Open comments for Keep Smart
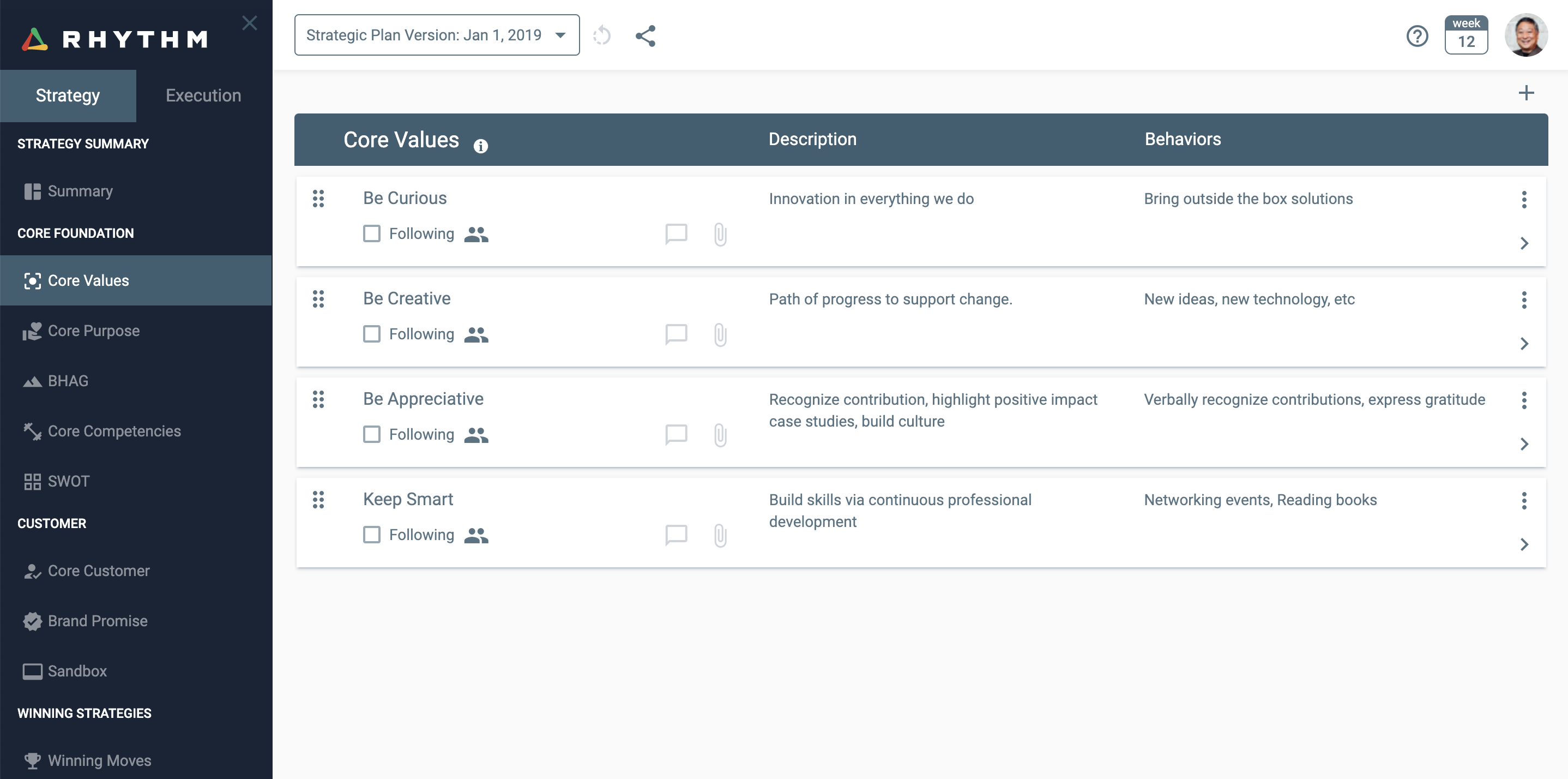Viewport: 1568px width, 779px height. tap(676, 535)
